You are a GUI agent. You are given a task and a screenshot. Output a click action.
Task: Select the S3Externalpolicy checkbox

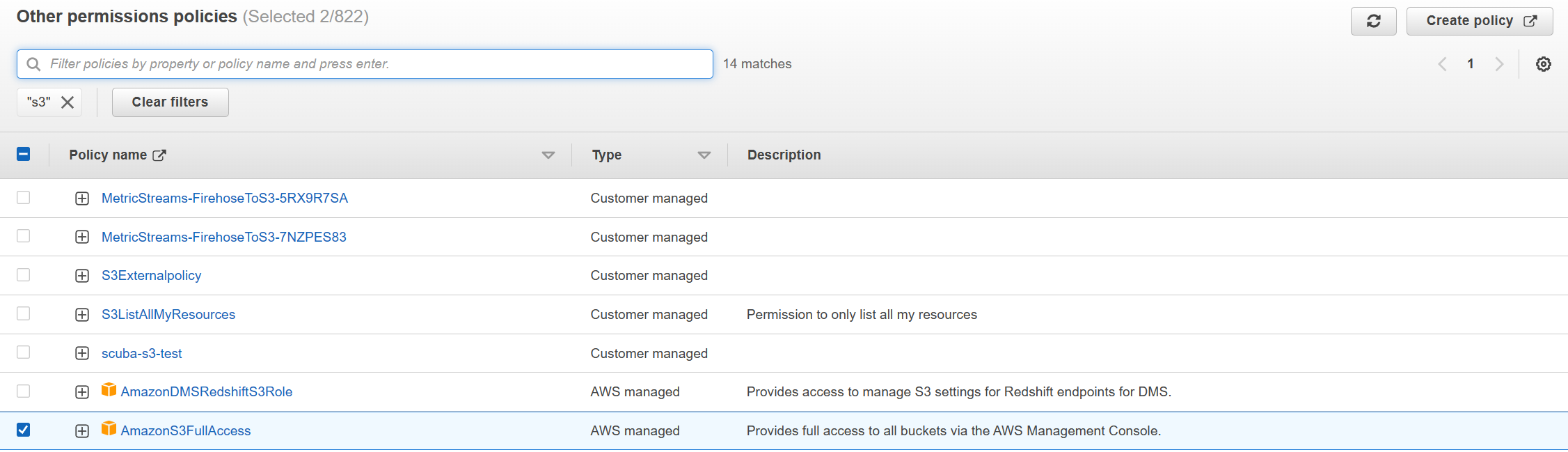pyautogui.click(x=24, y=275)
